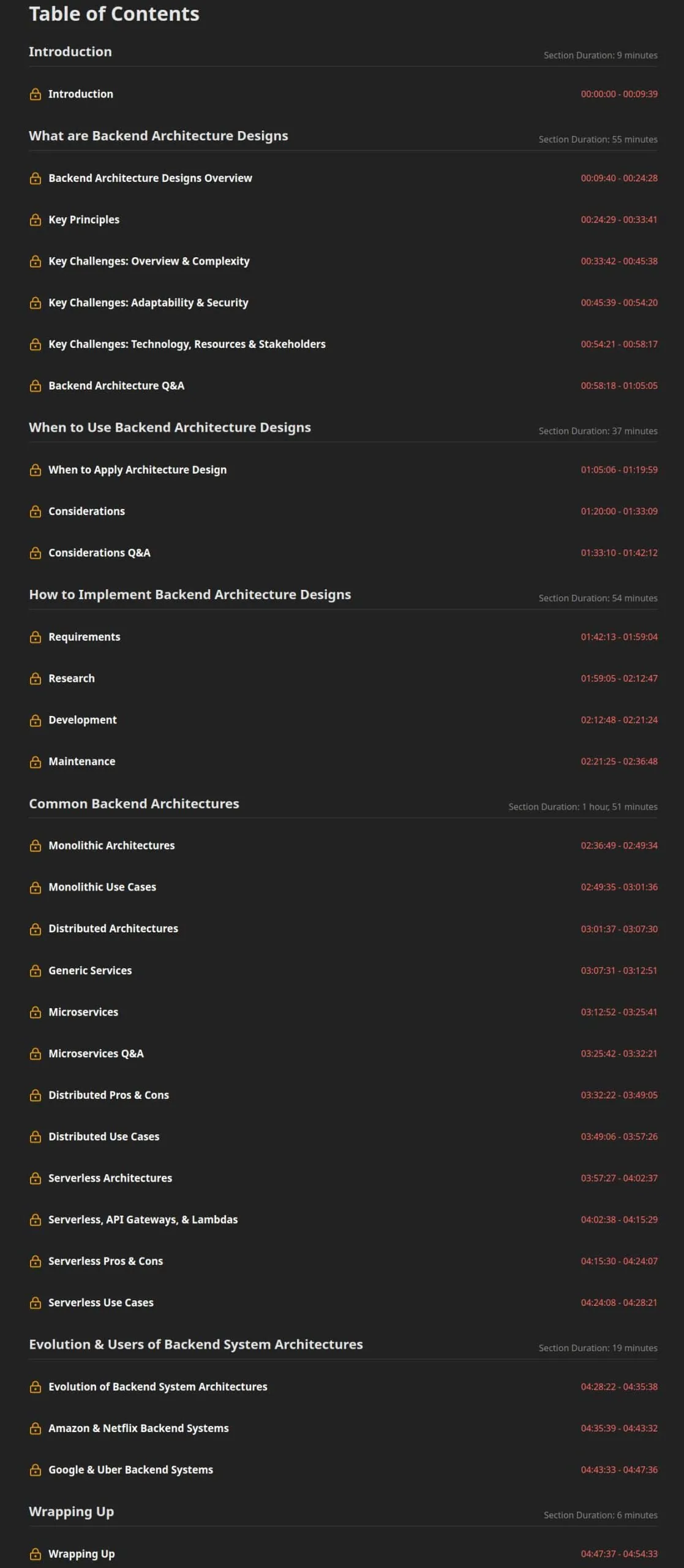Click timestamp 03:12:52 - 03:25:41 for Microservices

pos(619,1012)
